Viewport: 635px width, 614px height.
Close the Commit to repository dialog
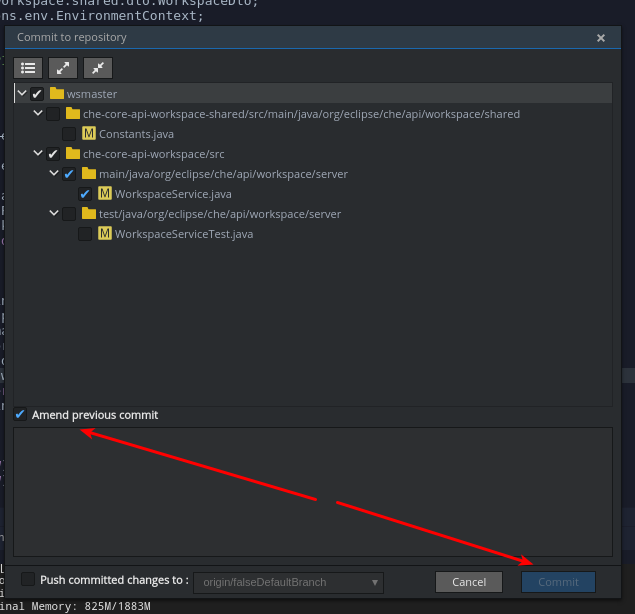click(x=601, y=38)
